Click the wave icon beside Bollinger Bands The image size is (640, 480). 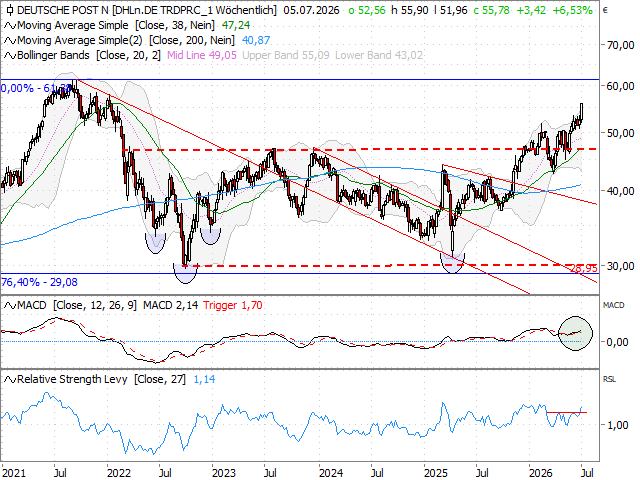(10, 56)
